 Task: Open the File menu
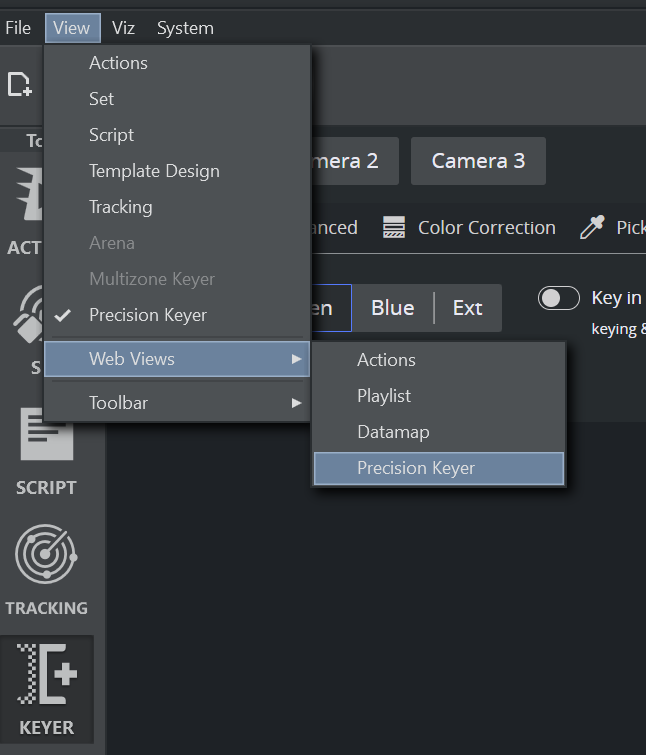18,28
